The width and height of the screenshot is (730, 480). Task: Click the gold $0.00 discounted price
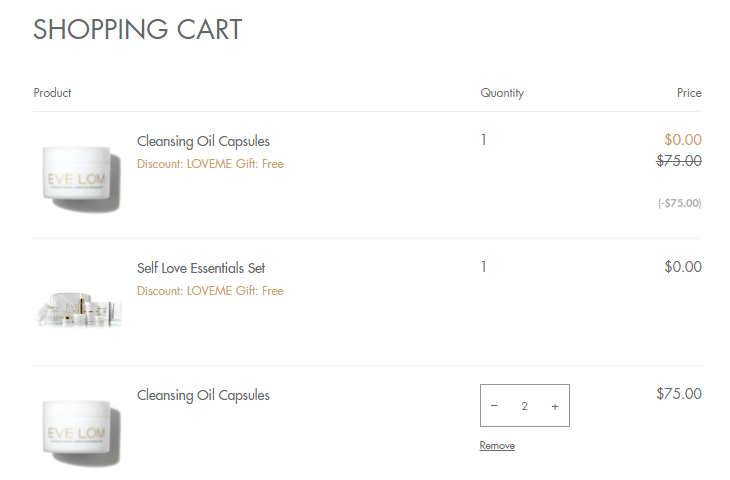(683, 139)
